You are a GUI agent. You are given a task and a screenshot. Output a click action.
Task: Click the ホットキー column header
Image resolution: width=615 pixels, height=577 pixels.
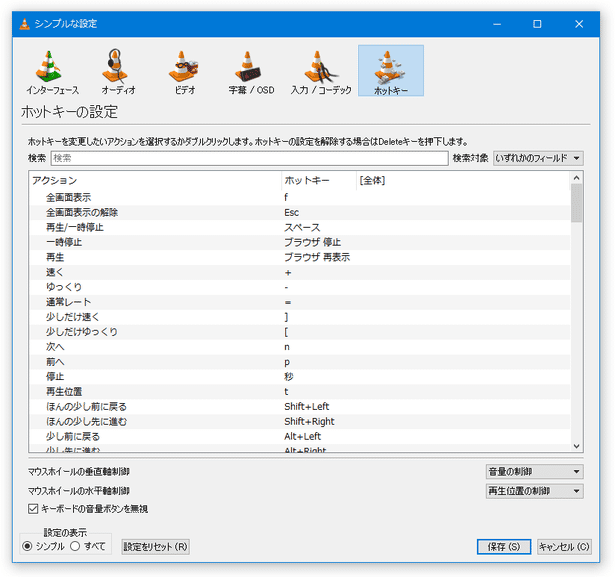coord(318,181)
